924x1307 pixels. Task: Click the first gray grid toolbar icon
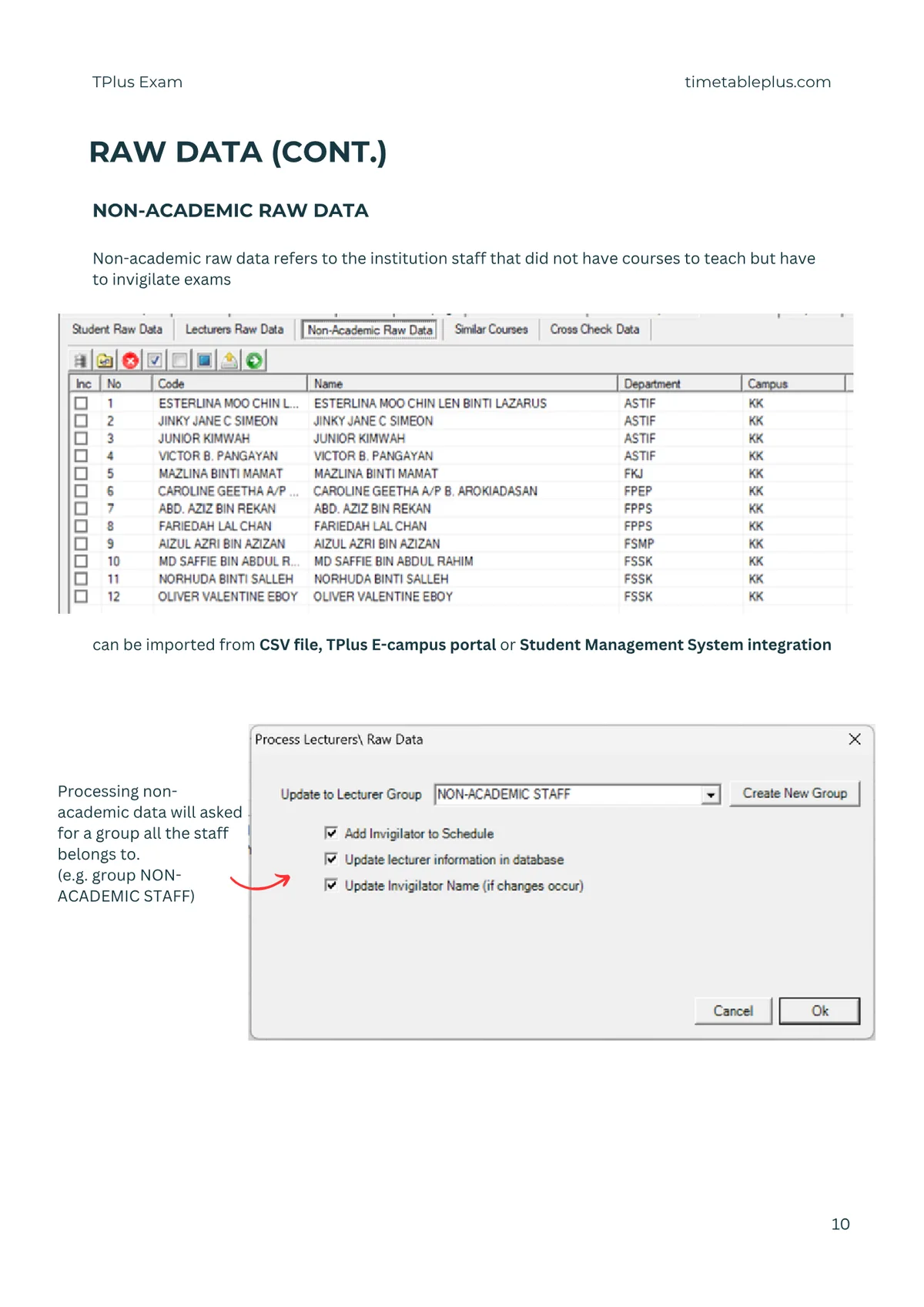click(80, 360)
